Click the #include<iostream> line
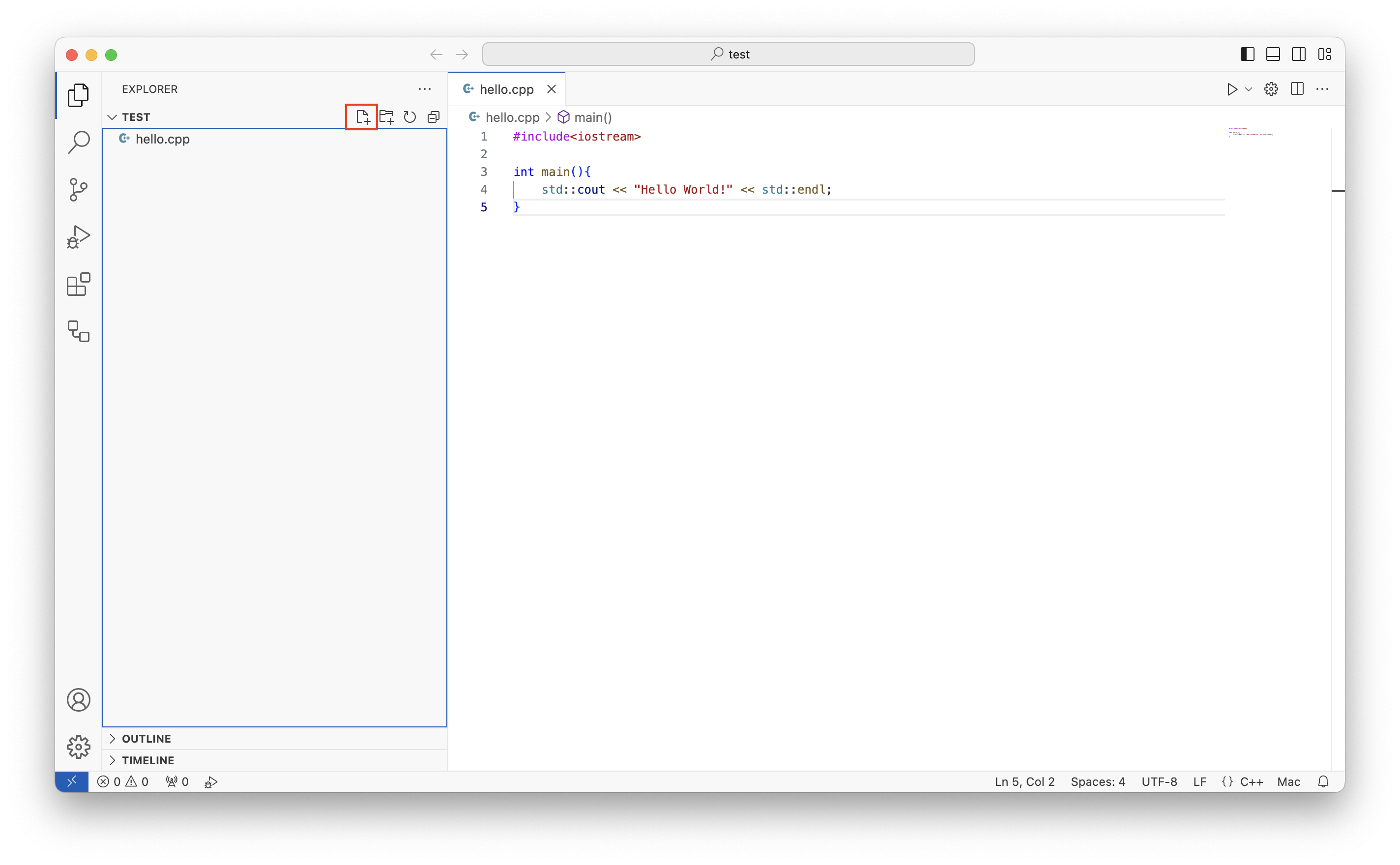The height and width of the screenshot is (865, 1400). coord(577,136)
